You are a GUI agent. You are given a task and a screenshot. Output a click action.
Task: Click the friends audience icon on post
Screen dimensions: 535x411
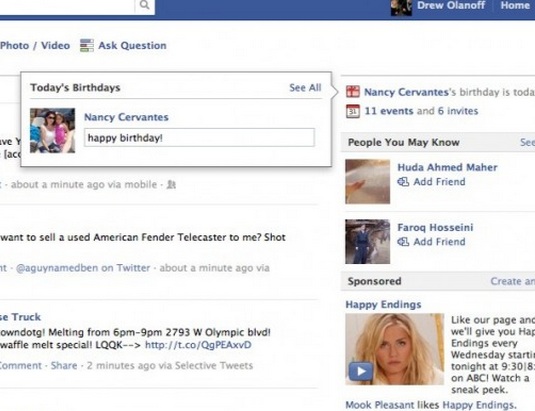171,185
